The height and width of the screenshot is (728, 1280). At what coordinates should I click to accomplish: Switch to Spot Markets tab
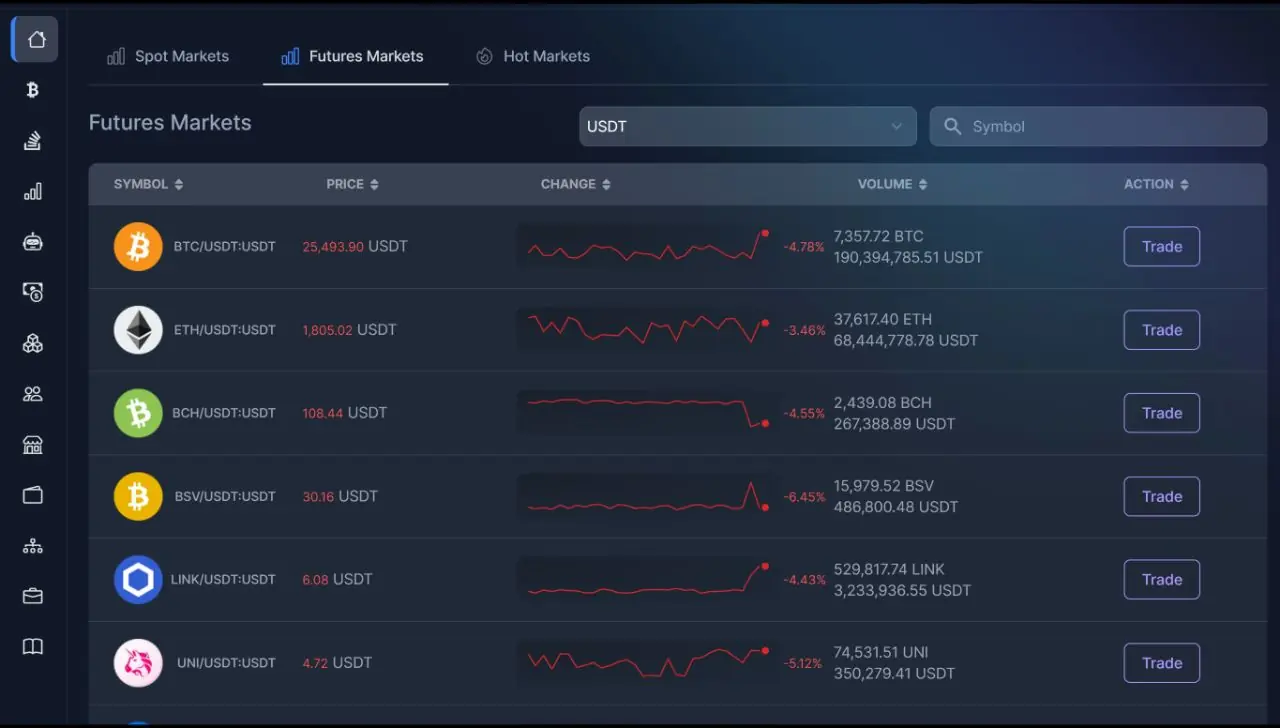coord(168,56)
